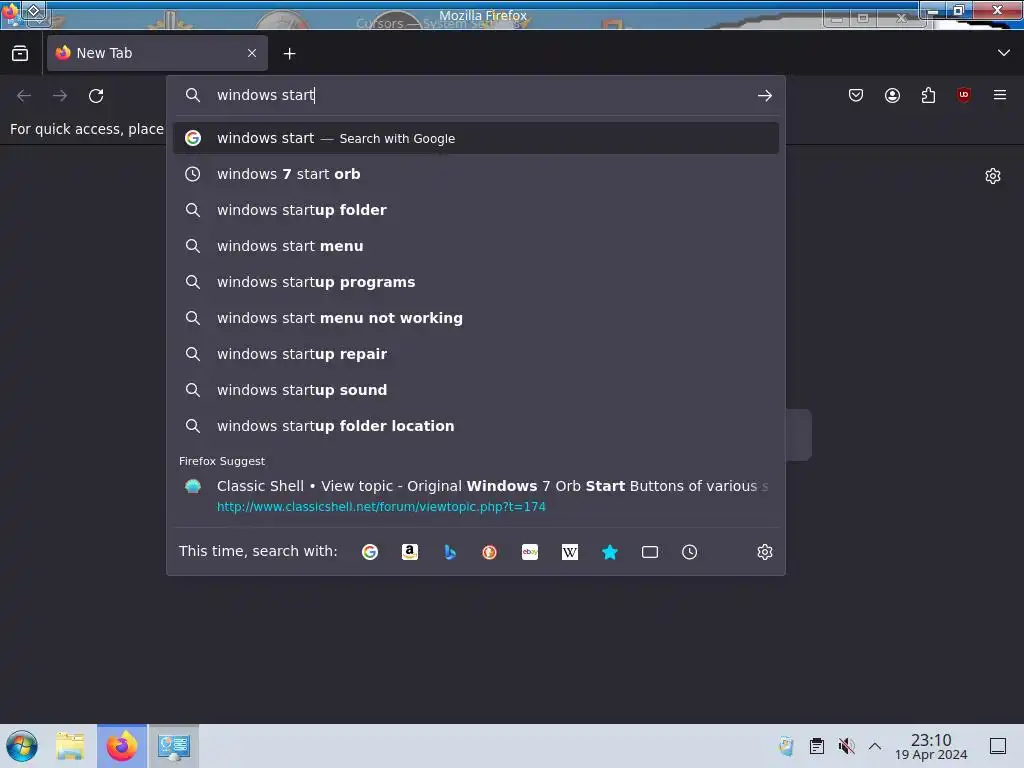
Task: Search history using the clock icon
Action: [x=690, y=552]
